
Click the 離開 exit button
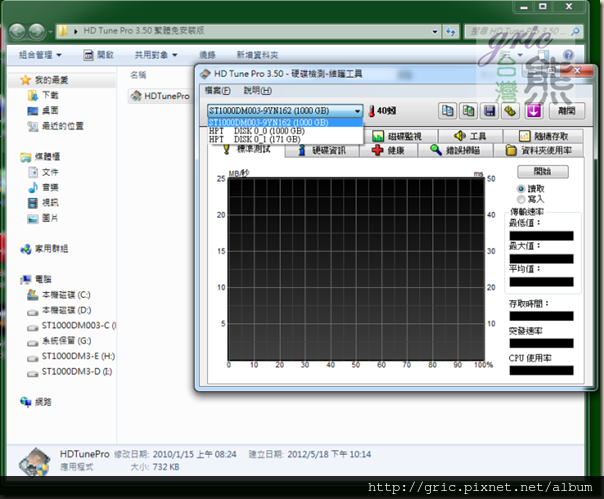[x=565, y=111]
